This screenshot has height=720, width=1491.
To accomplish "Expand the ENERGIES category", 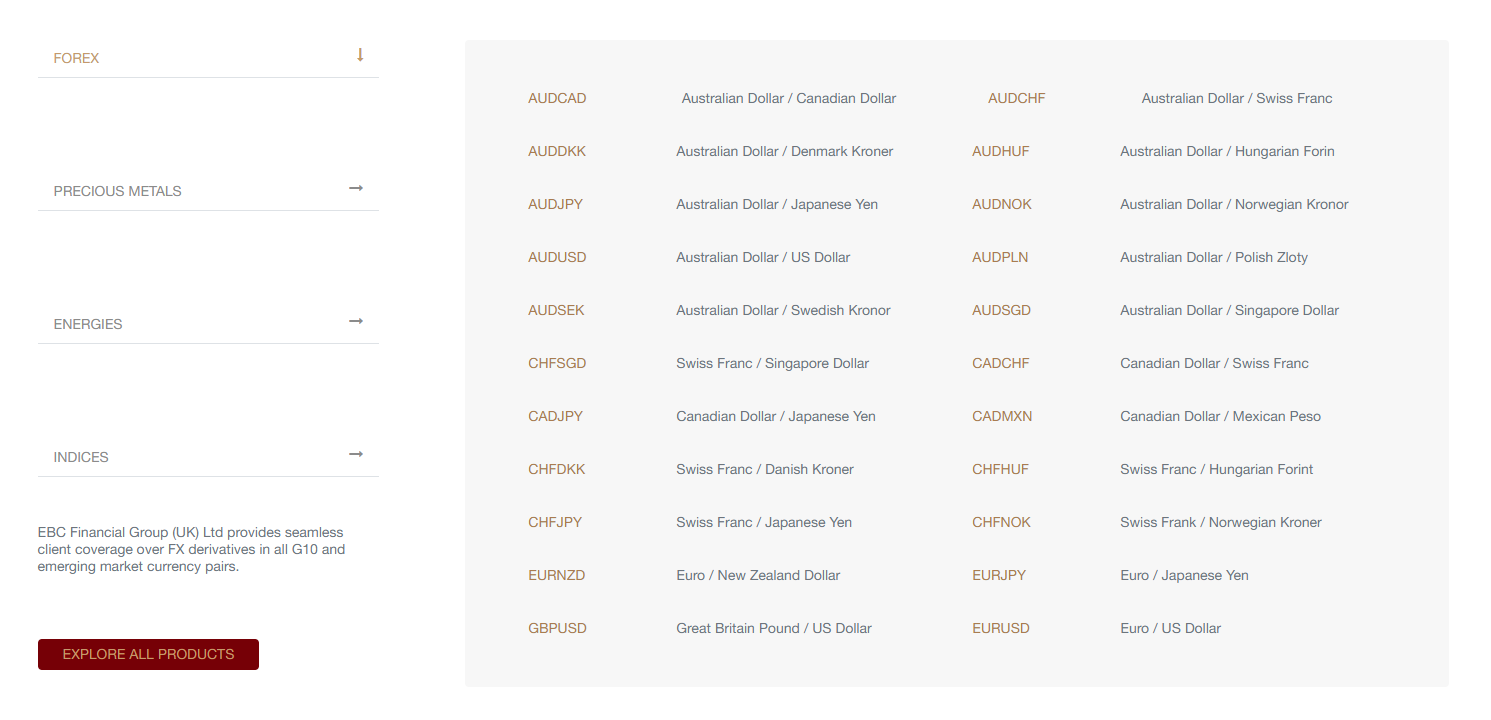I will [88, 324].
